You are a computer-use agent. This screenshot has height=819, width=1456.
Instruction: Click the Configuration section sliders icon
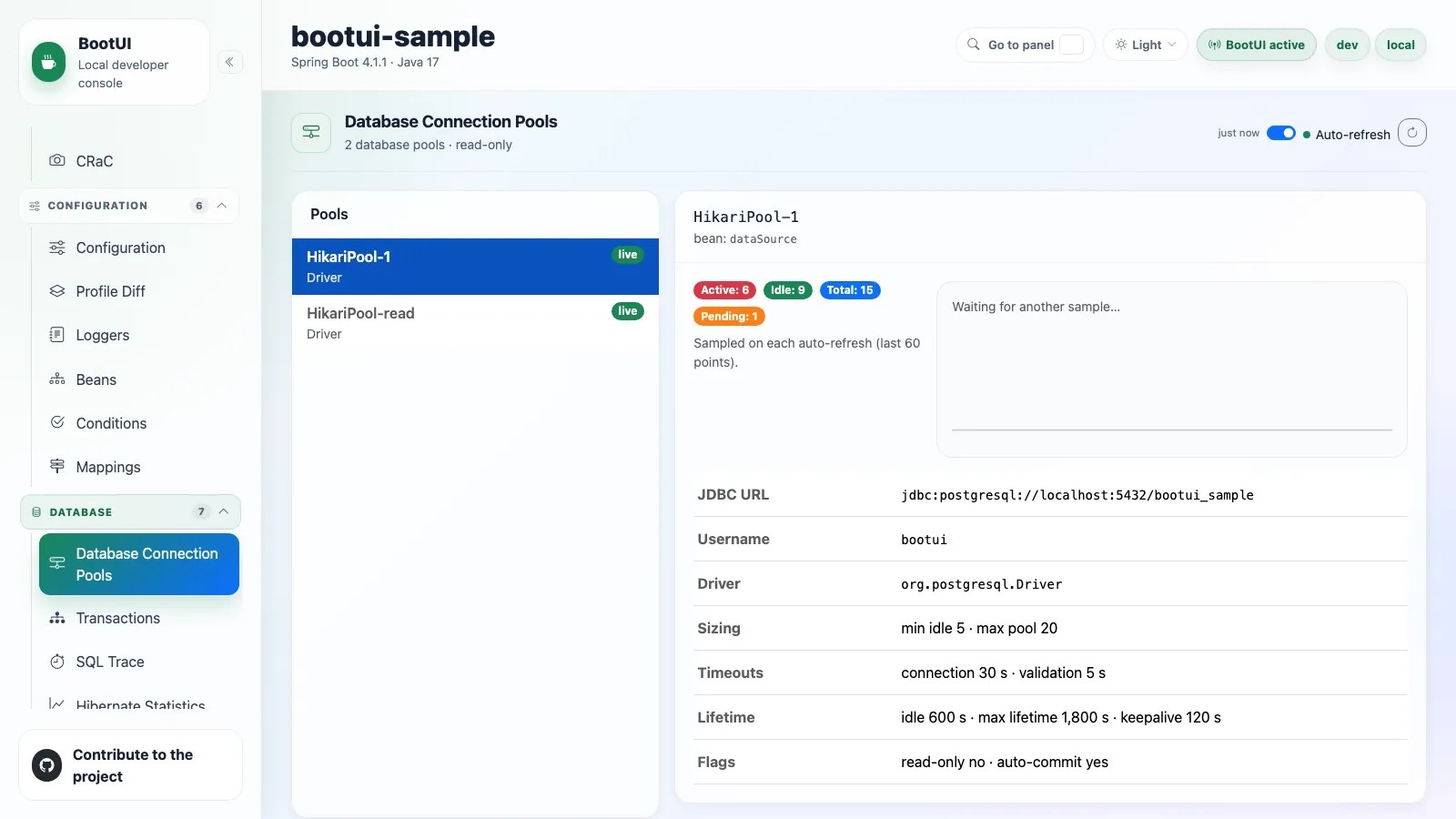point(35,206)
